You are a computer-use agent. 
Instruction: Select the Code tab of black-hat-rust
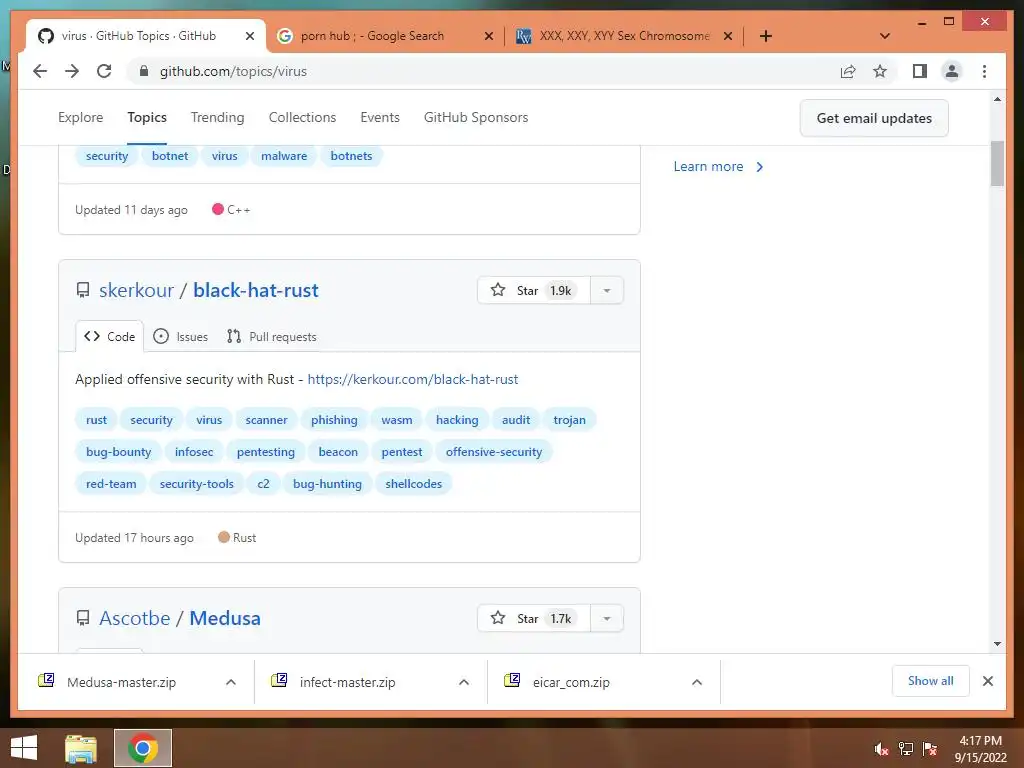[110, 336]
